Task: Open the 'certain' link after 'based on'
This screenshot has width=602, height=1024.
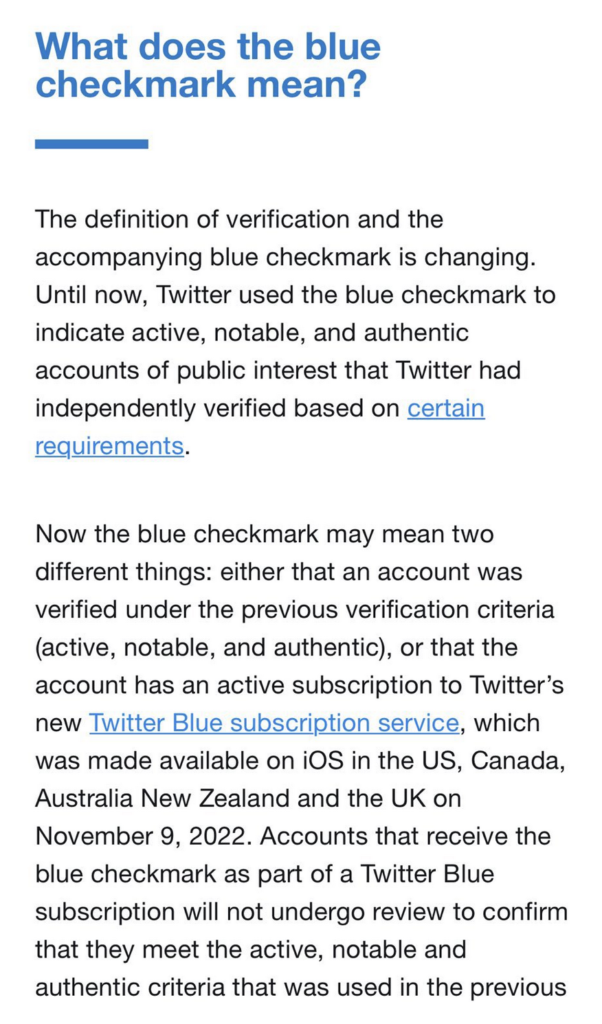Action: (x=446, y=408)
